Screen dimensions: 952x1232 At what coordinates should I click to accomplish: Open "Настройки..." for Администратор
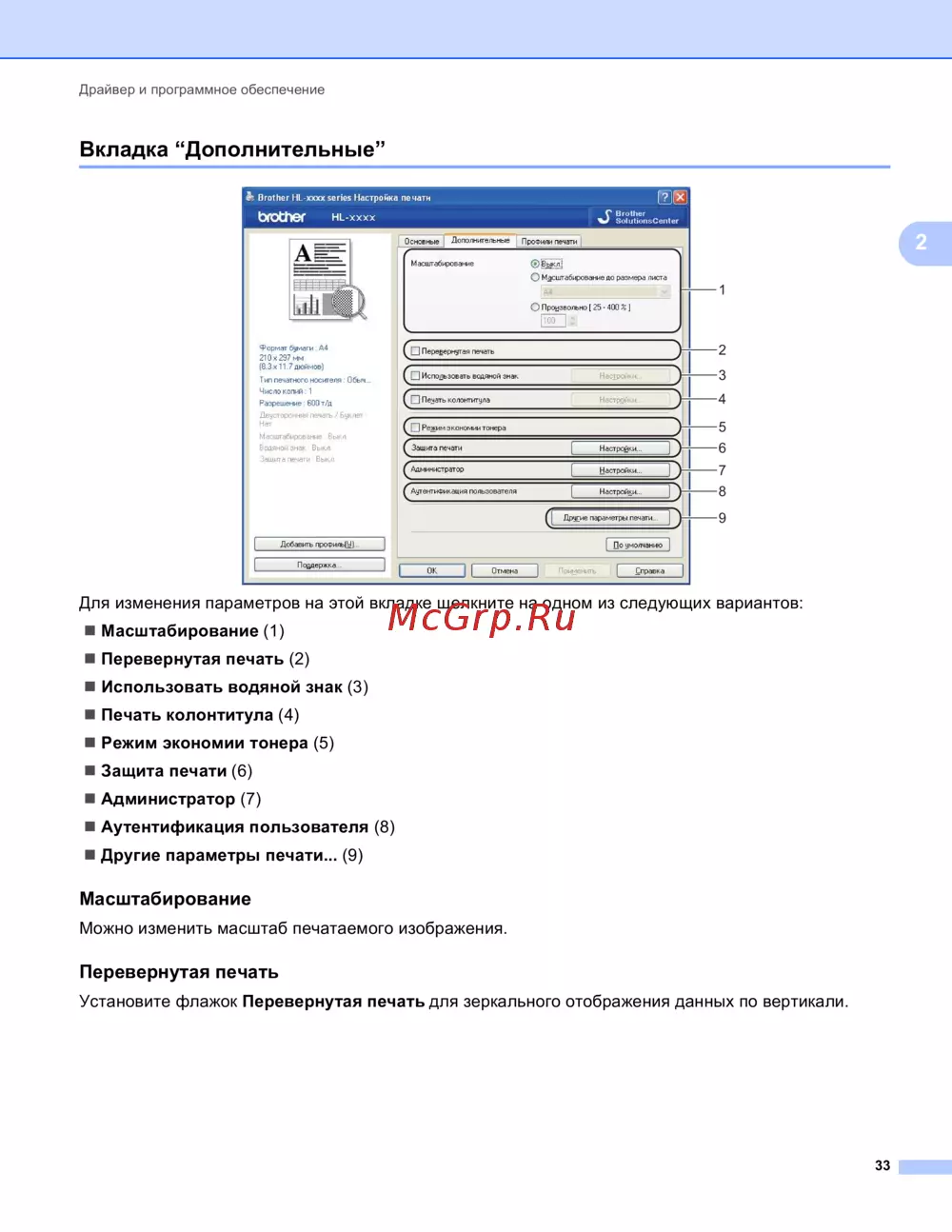[620, 470]
